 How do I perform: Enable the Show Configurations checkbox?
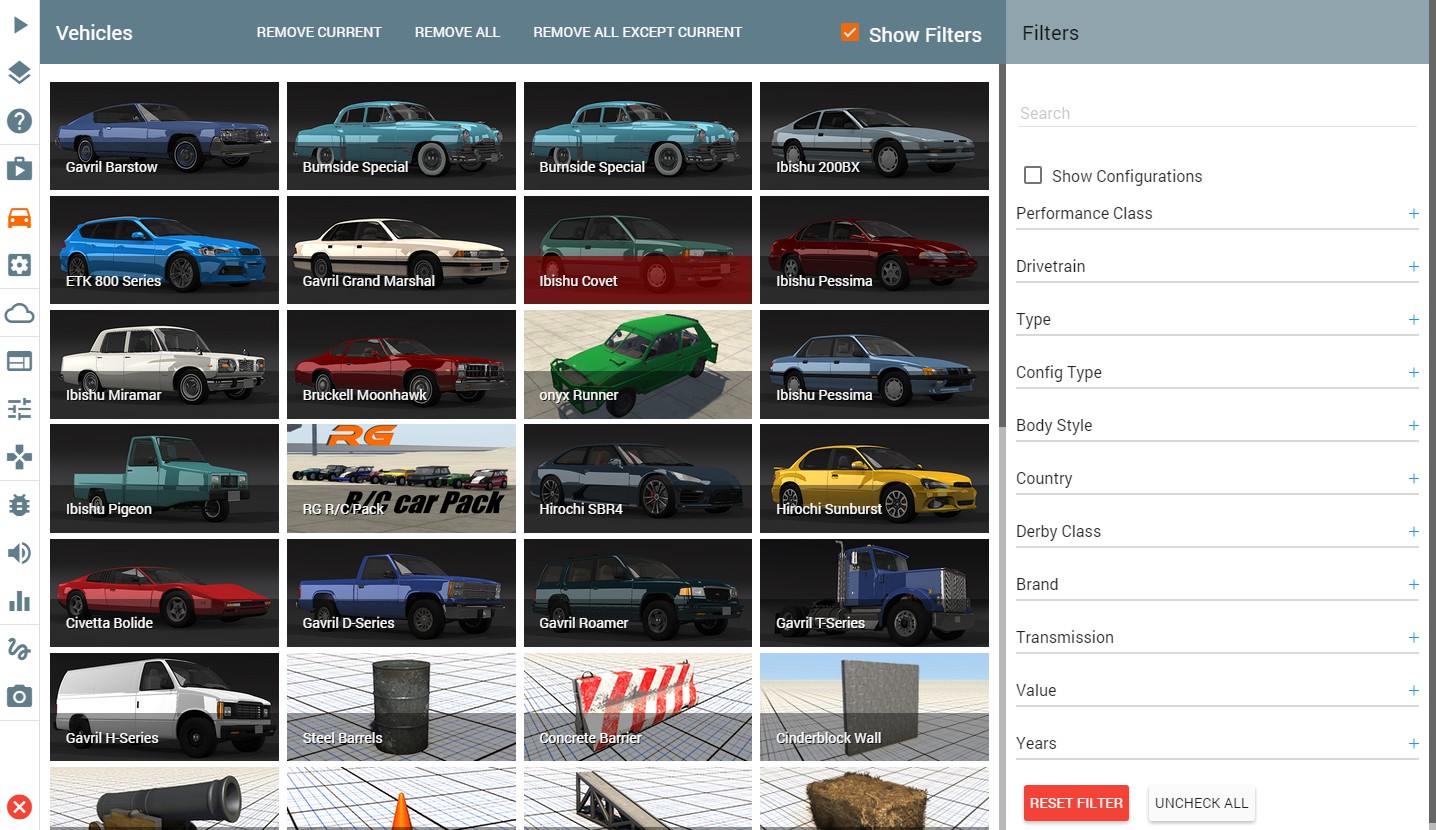[x=1033, y=176]
